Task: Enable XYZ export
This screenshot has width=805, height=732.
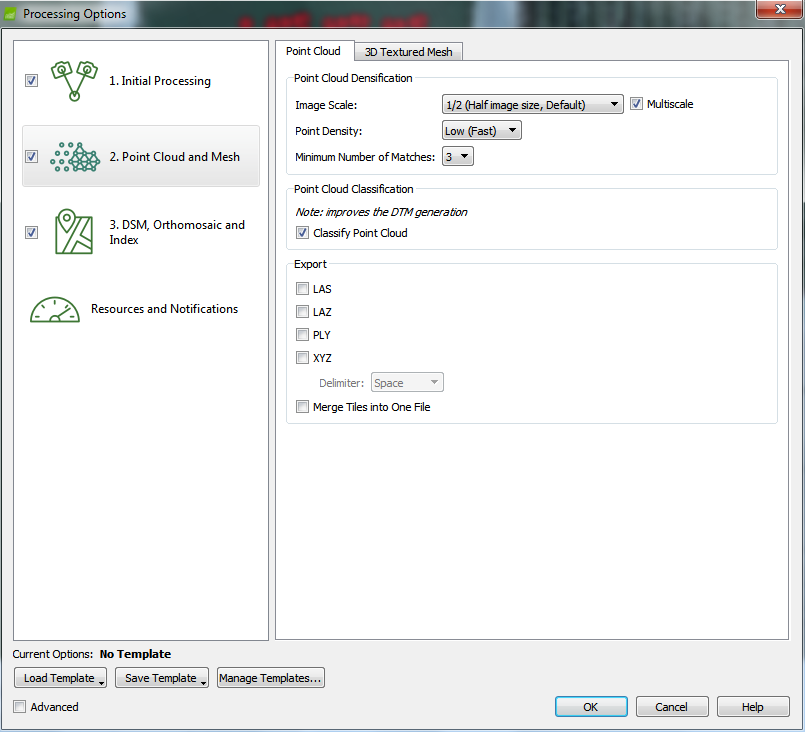Action: [x=302, y=358]
